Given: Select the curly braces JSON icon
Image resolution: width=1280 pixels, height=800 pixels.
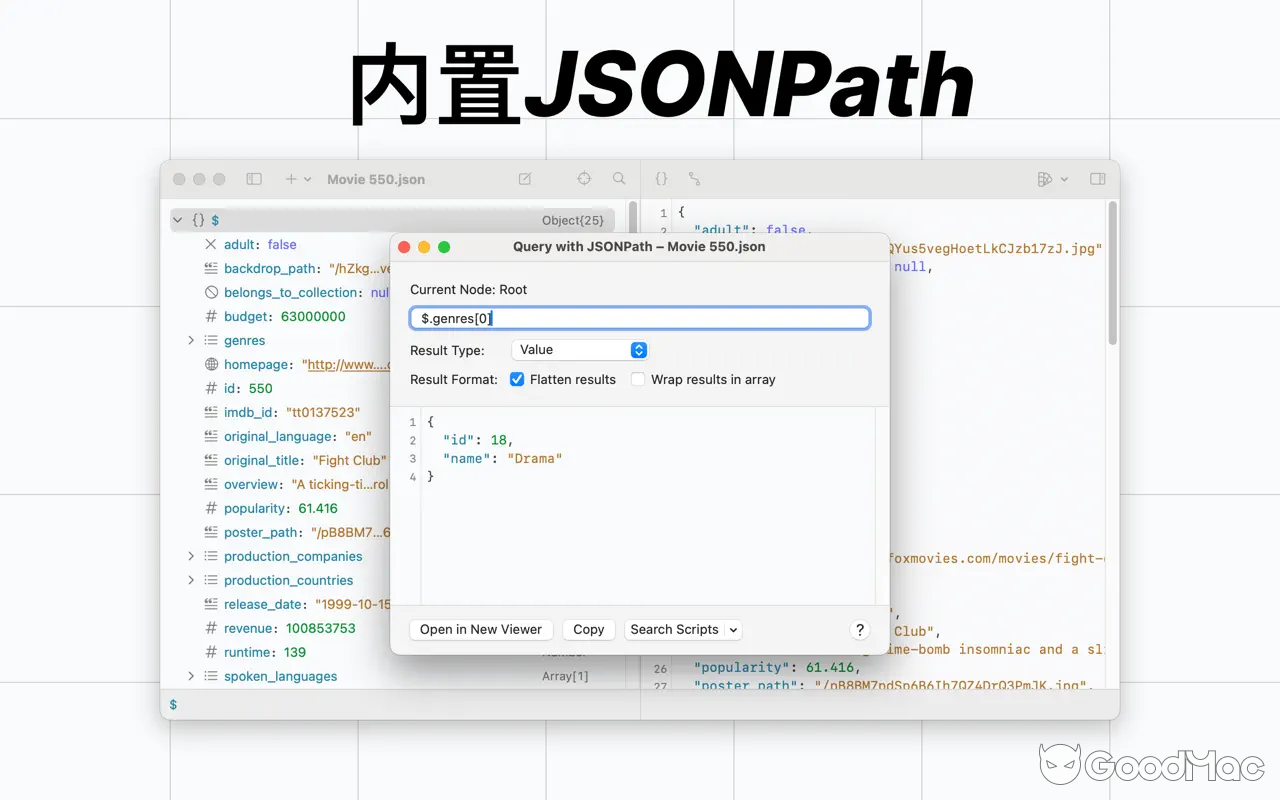Looking at the screenshot, I should [x=661, y=178].
